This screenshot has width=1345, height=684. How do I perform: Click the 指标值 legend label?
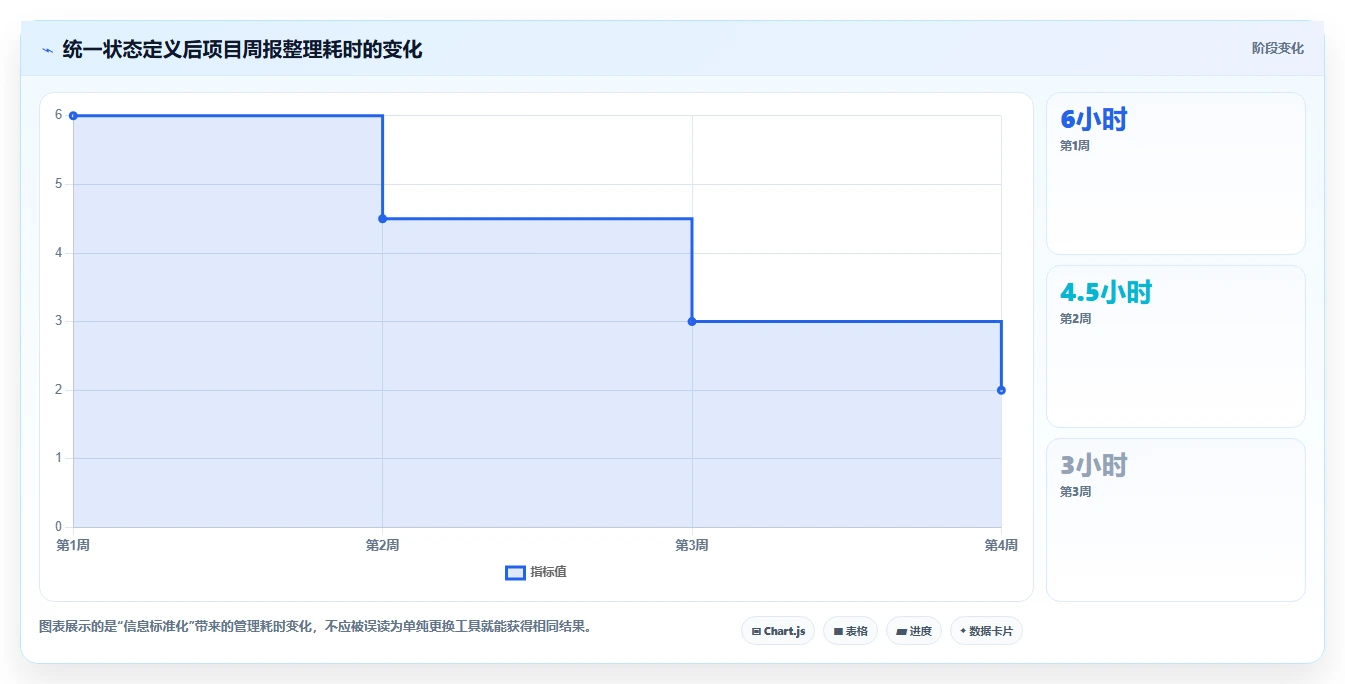[548, 572]
